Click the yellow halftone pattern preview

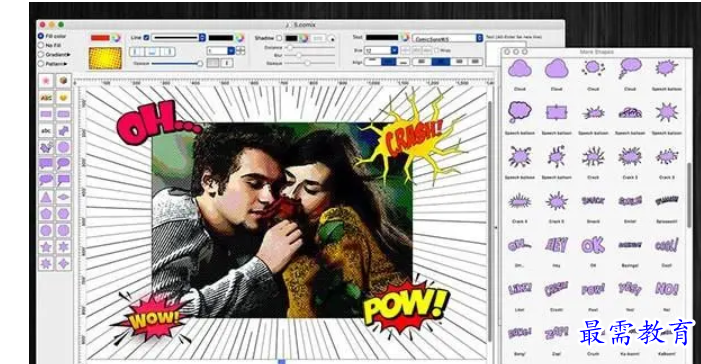coord(105,58)
